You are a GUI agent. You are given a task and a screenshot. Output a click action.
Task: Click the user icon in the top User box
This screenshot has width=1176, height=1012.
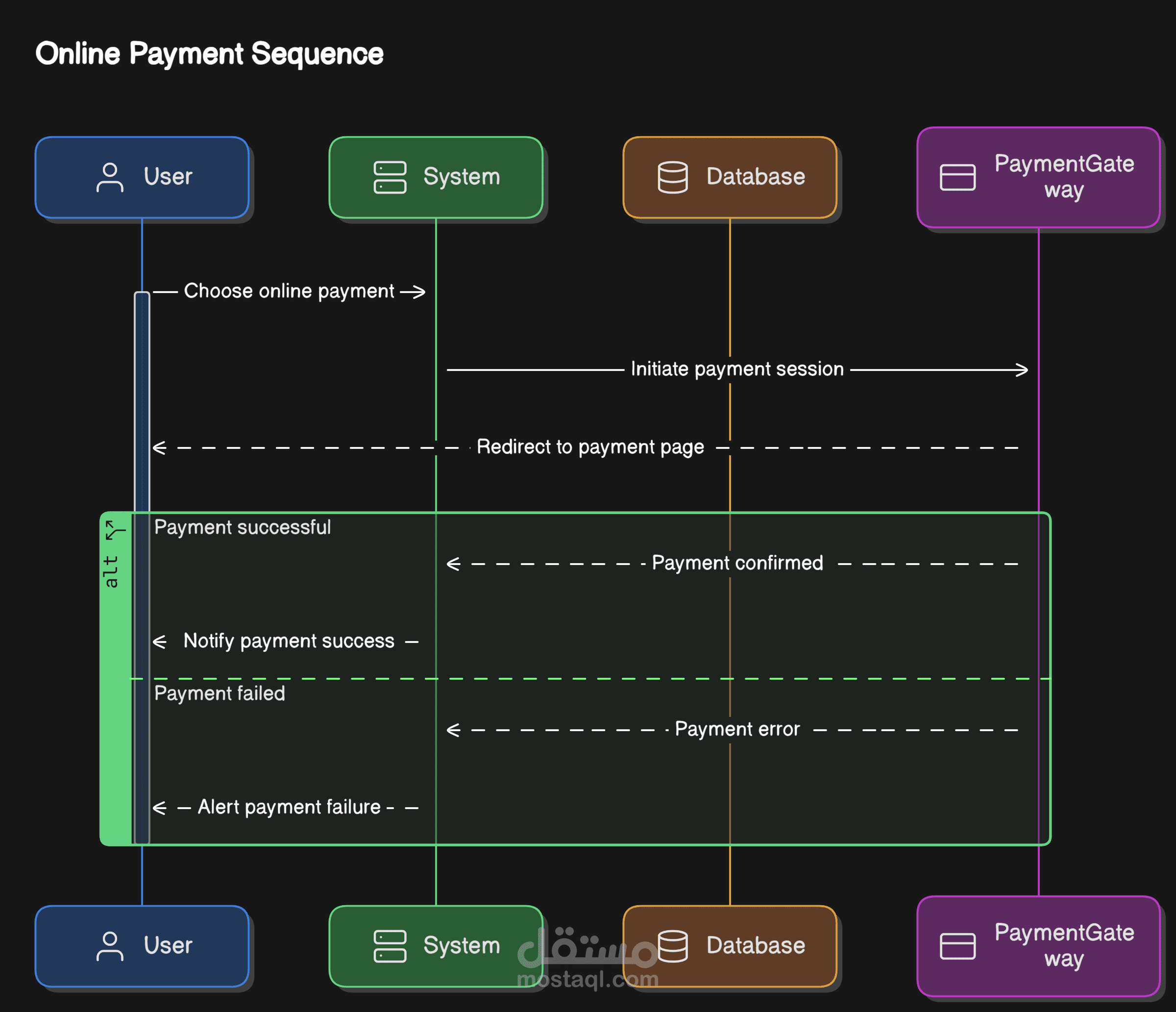pos(110,178)
